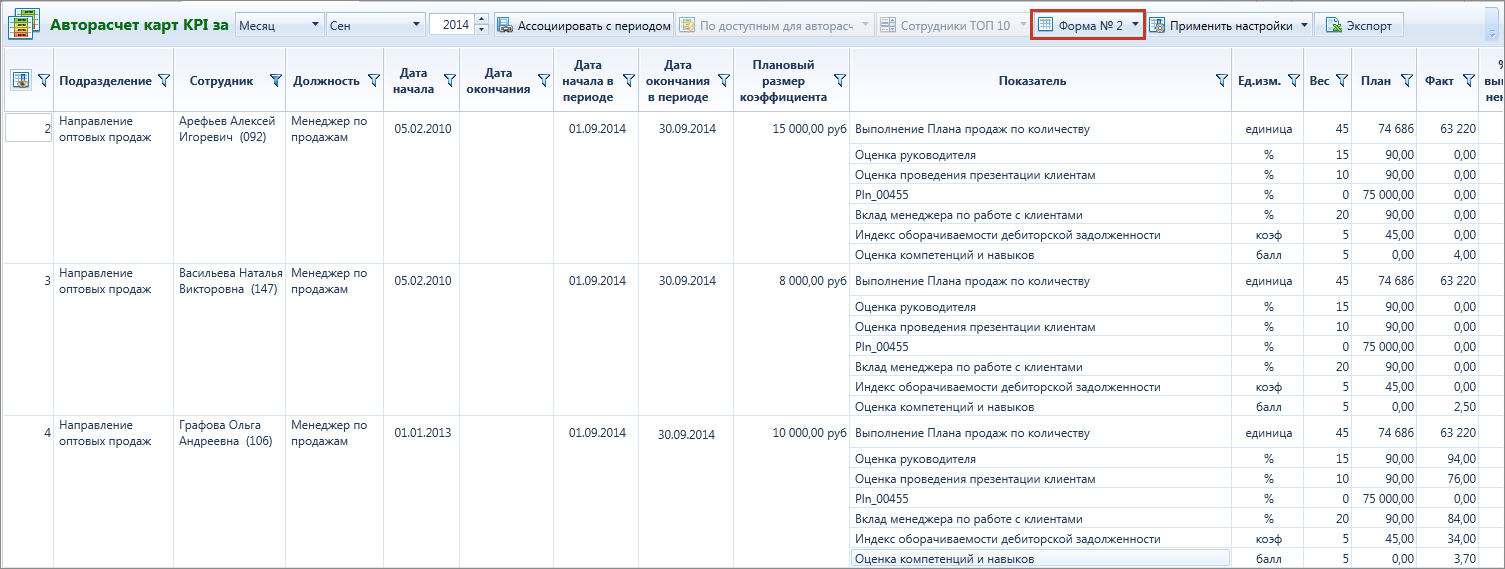Sort by Подразделение column header
1505x569 pixels.
(105, 81)
